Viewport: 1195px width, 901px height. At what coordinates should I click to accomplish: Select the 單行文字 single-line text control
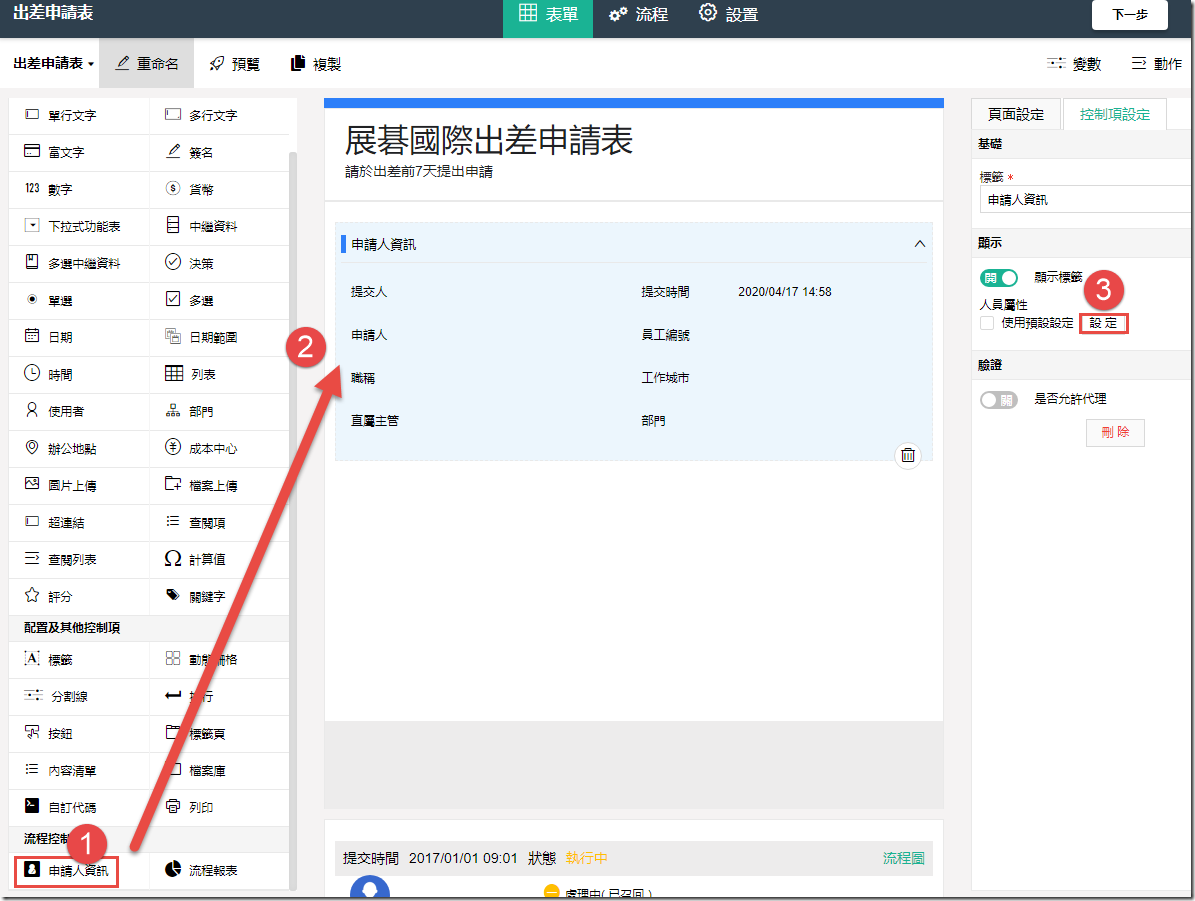point(78,116)
